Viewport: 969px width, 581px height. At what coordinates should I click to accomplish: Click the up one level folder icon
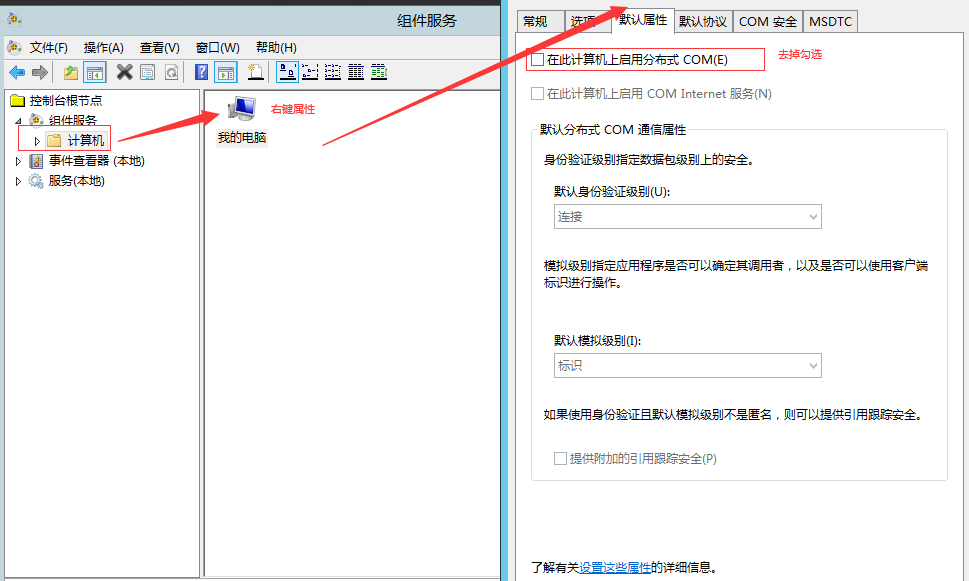pos(68,72)
